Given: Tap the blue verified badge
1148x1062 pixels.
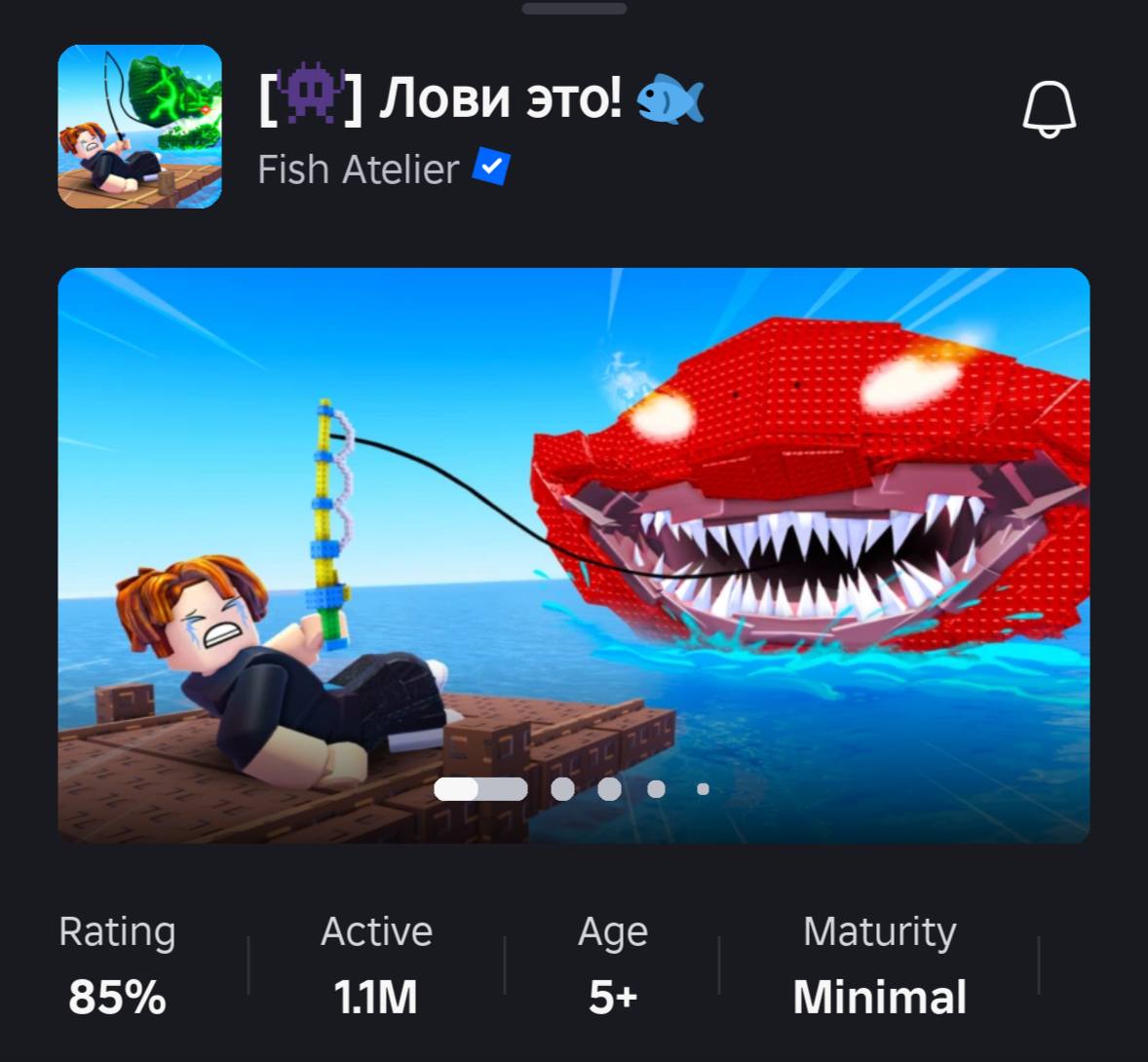Looking at the screenshot, I should tap(491, 167).
